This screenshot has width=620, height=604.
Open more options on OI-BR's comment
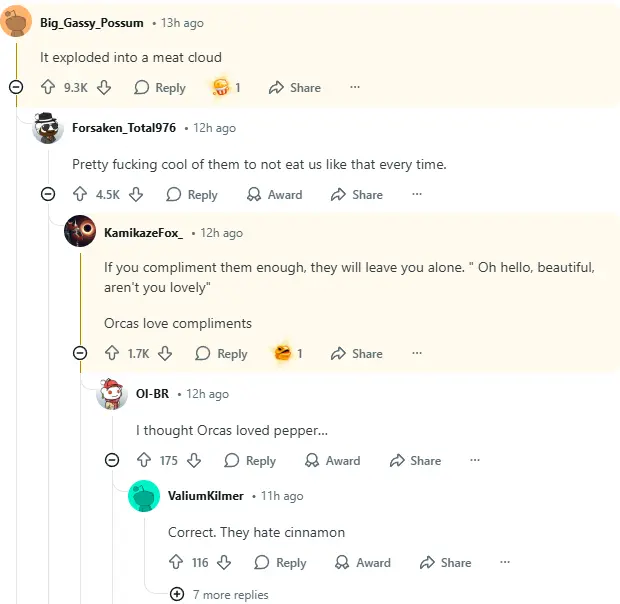pyautogui.click(x=474, y=461)
